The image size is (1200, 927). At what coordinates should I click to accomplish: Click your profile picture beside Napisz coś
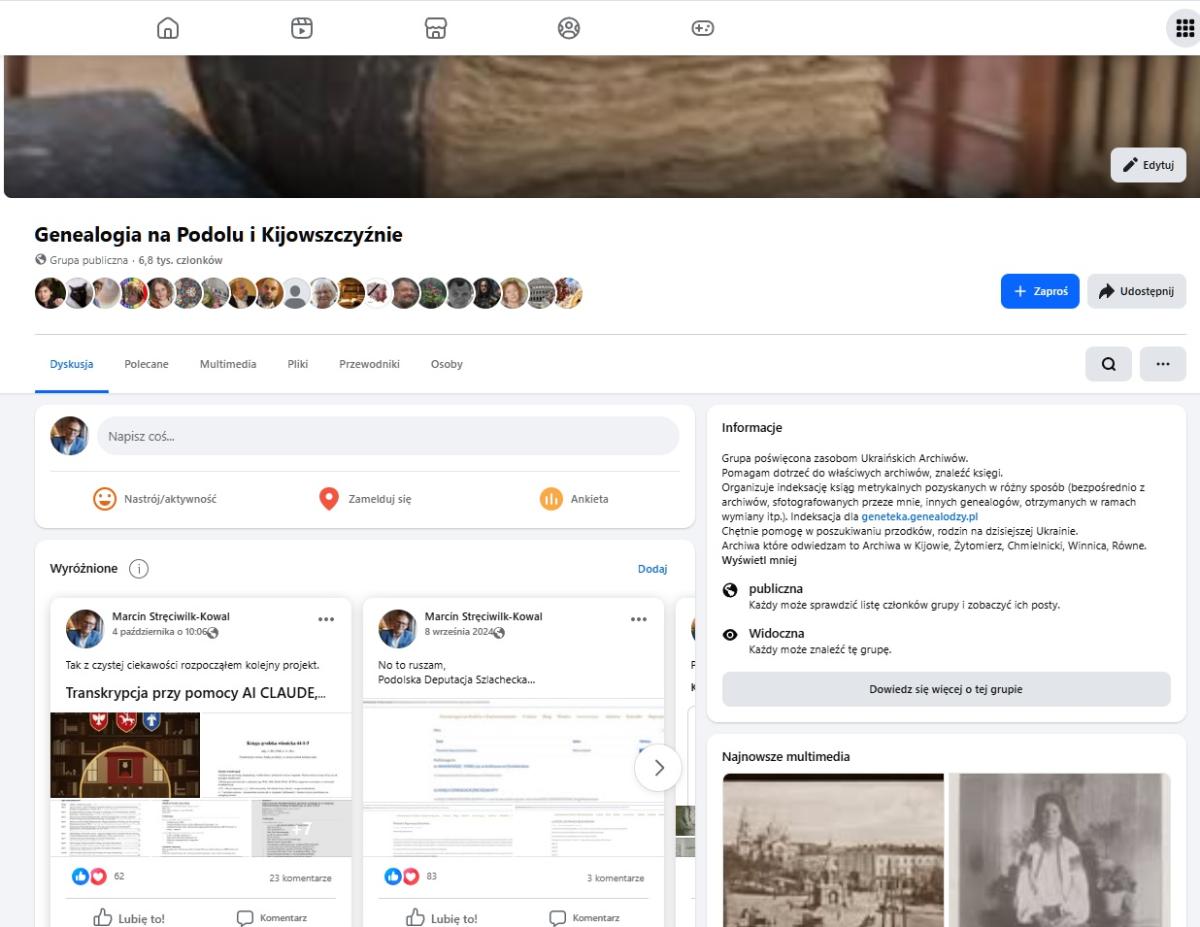click(x=69, y=436)
